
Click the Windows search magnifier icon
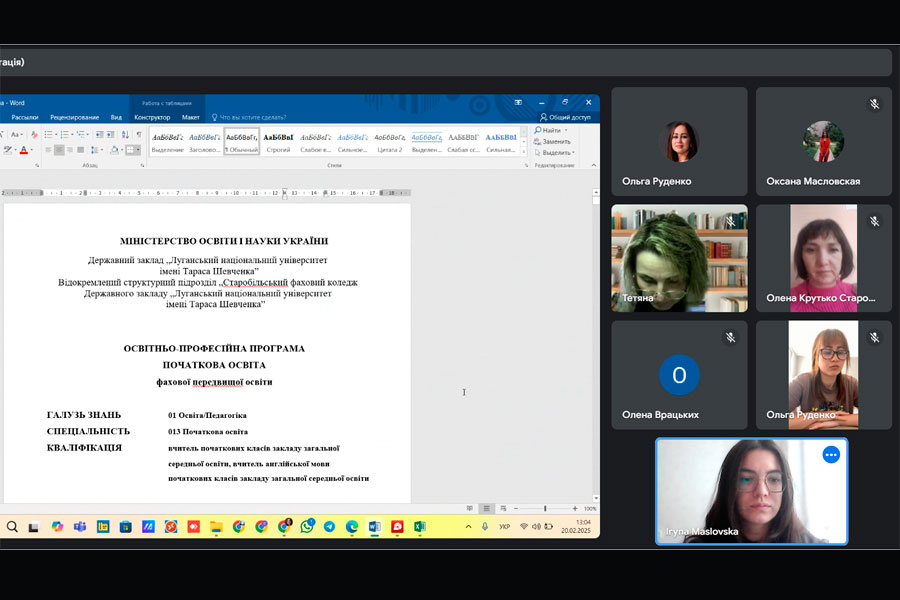(x=12, y=526)
